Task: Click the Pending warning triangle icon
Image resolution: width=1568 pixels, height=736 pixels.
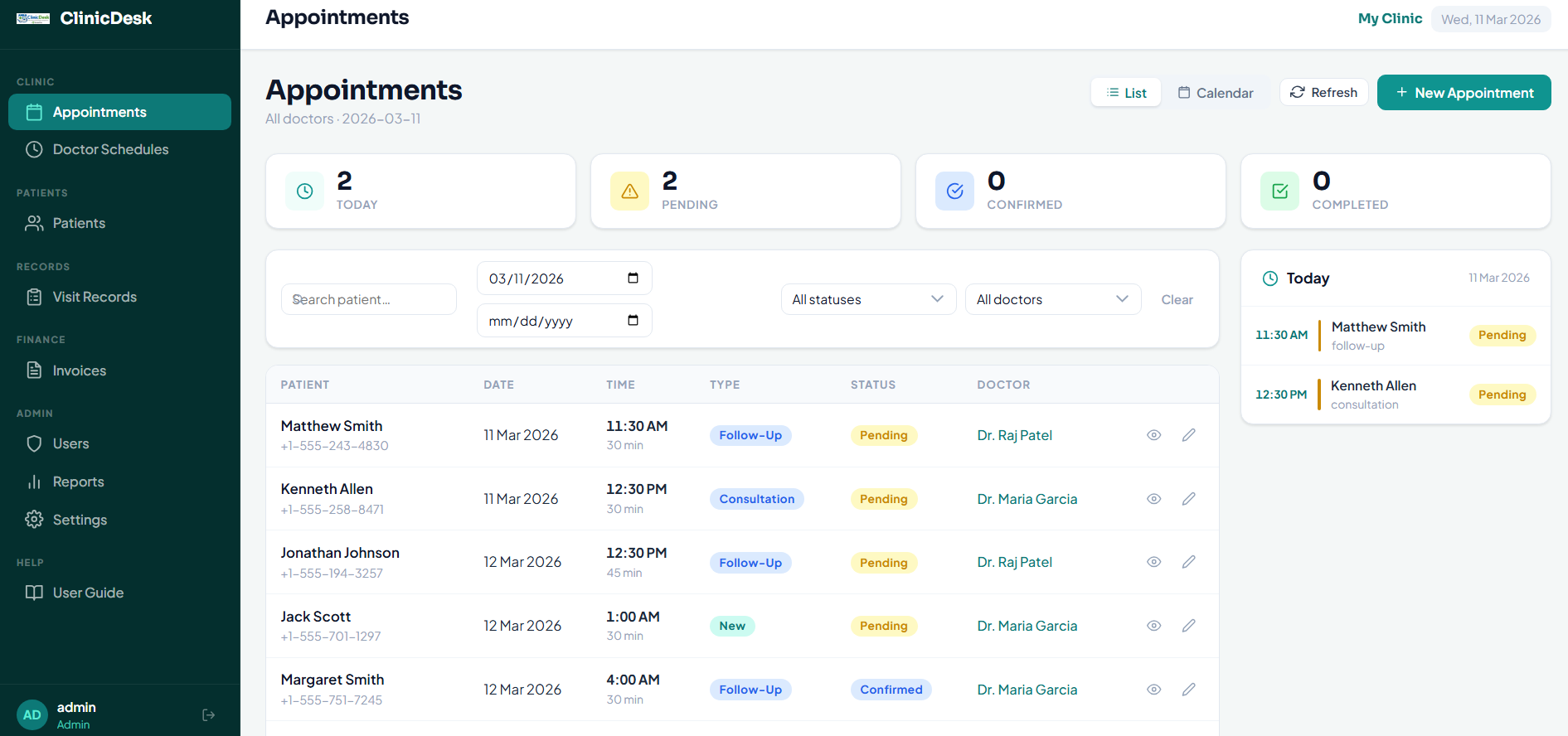Action: tap(629, 191)
